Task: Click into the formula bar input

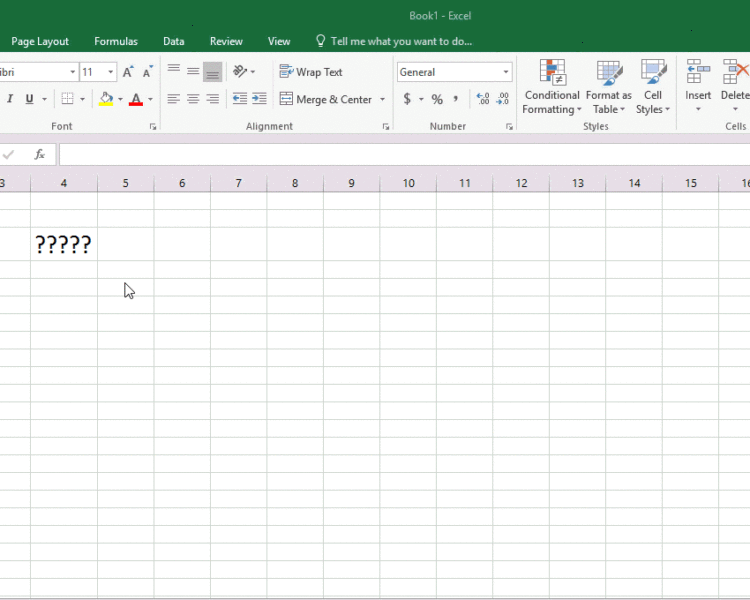Action: [400, 154]
